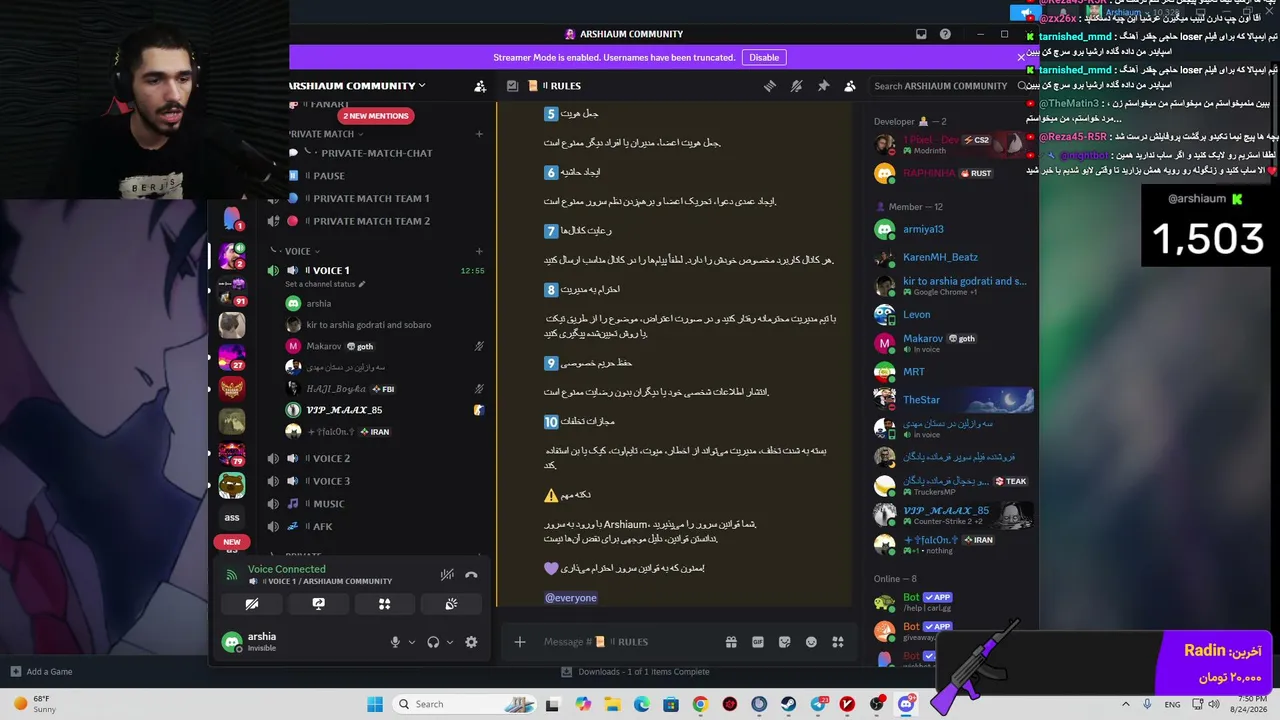
Task: Open the soundboard button in voice panel
Action: tap(451, 604)
